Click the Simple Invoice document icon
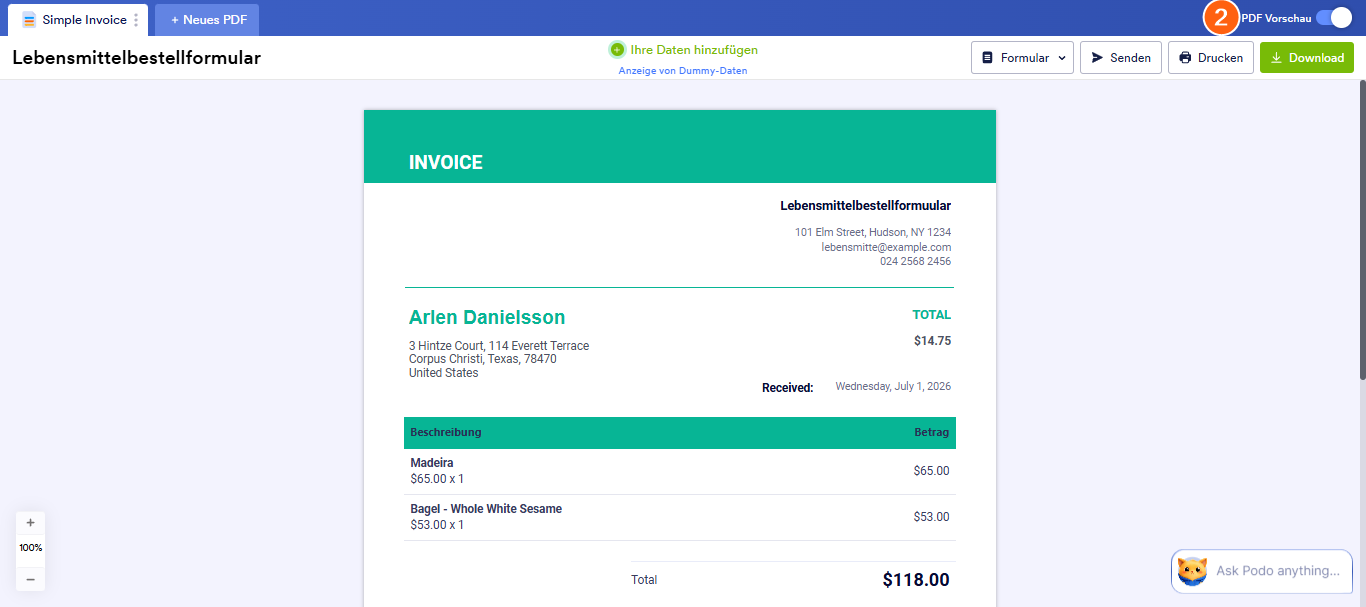 click(29, 20)
